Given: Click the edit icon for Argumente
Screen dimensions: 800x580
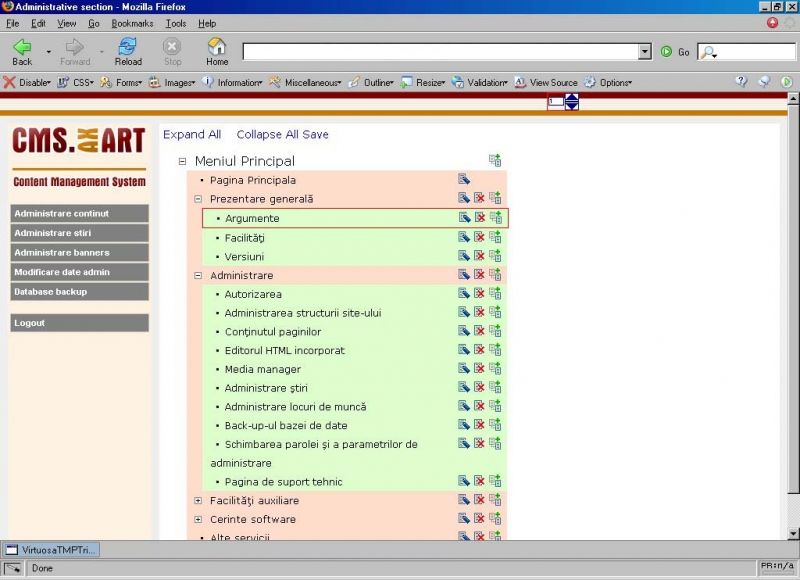Looking at the screenshot, I should (464, 217).
